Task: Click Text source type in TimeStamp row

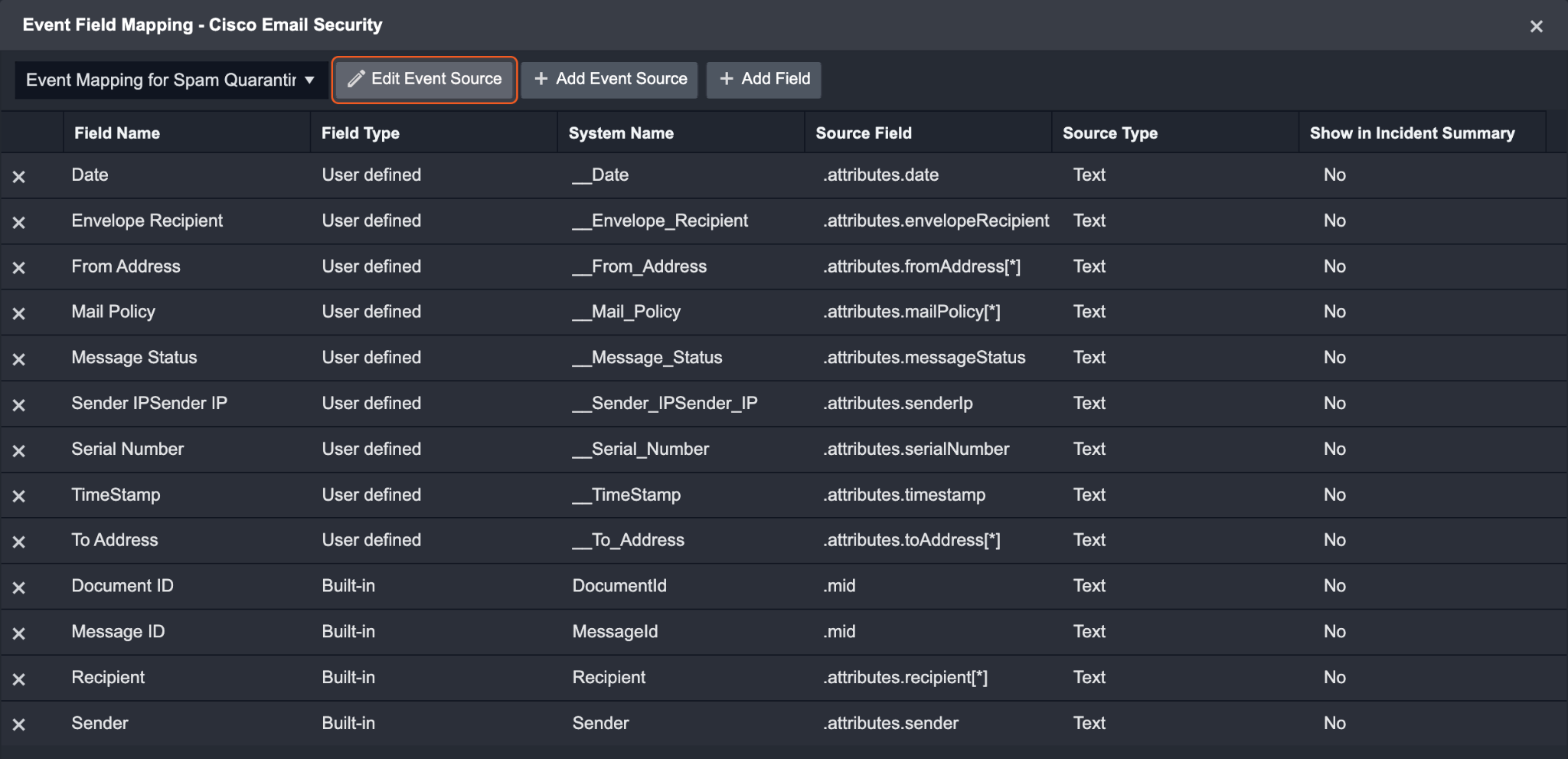Action: 1089,495
